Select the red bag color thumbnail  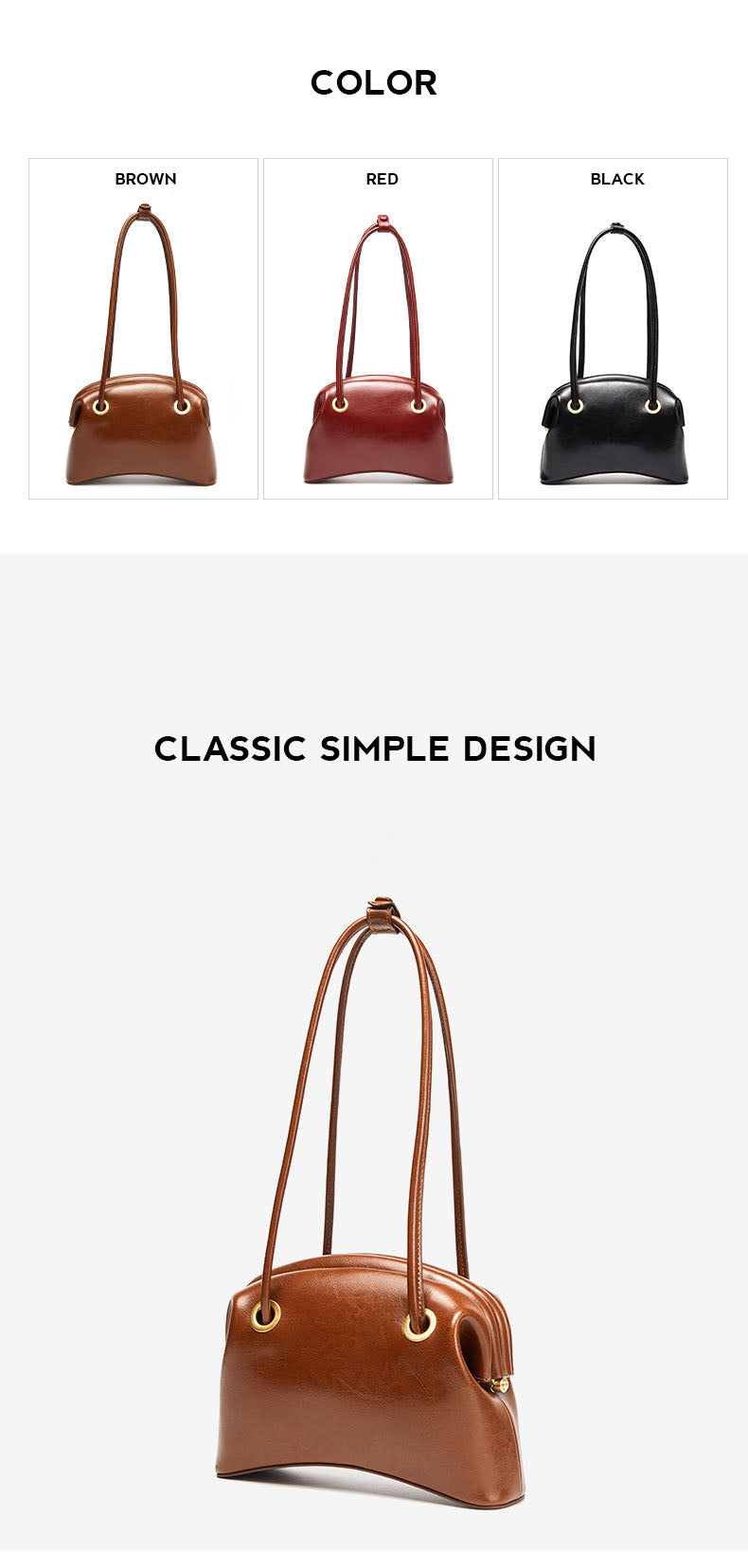click(378, 328)
